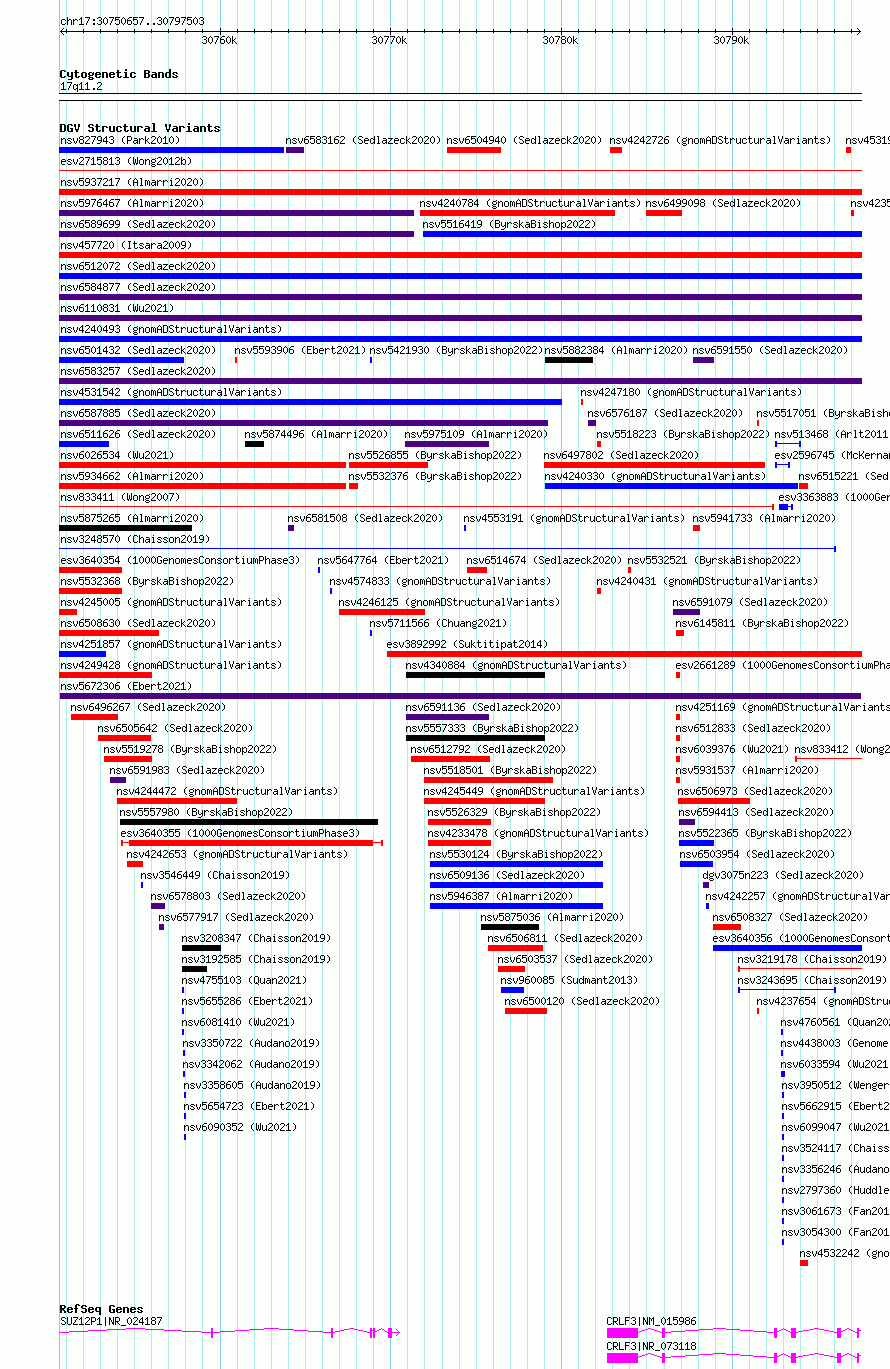The image size is (890, 1369).
Task: Click the nsv6090352 (Wu2021) label
Action: [241, 1127]
